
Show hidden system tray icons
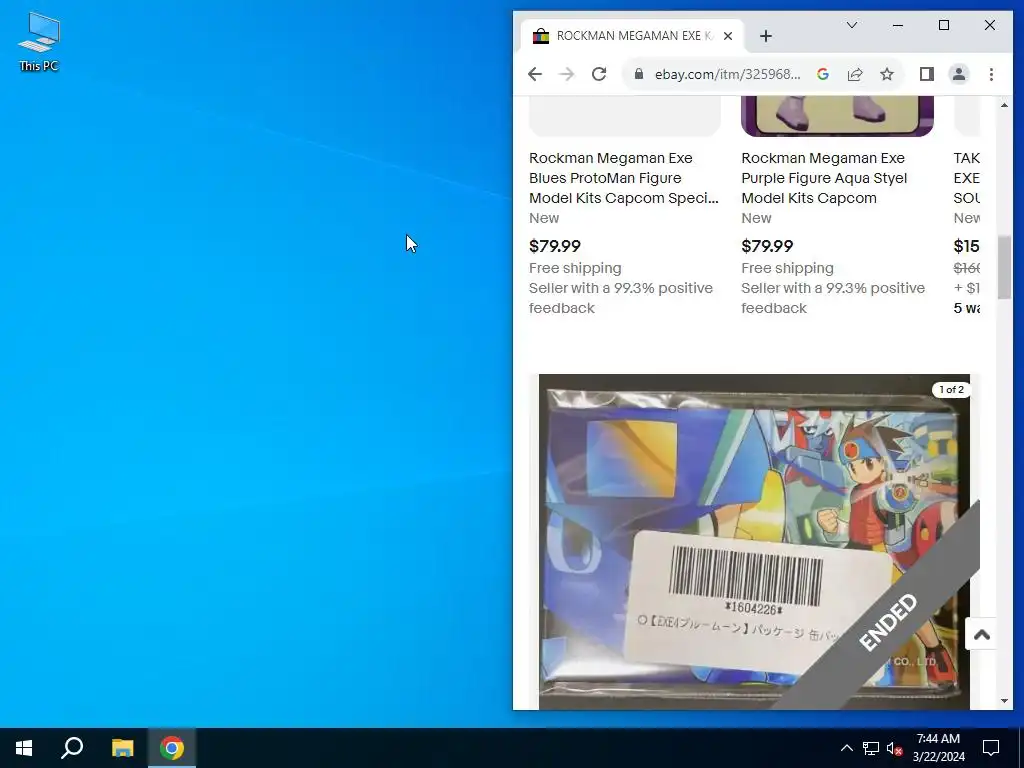846,748
